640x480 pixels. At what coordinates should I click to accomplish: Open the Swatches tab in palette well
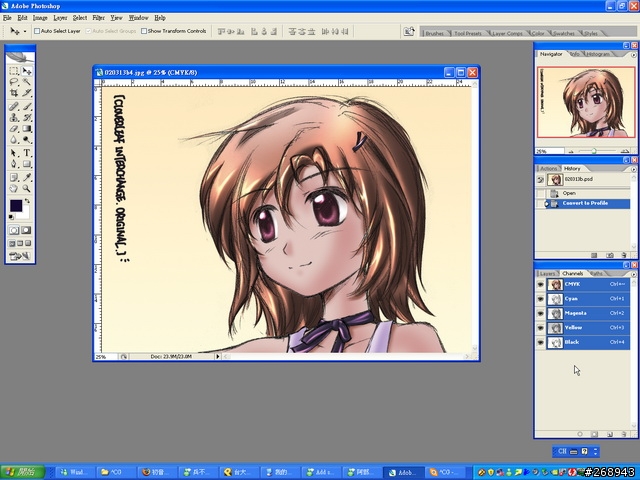coord(564,33)
